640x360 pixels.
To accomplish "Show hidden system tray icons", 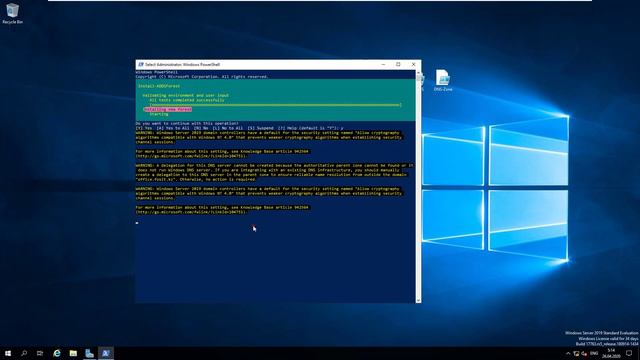I will [x=568, y=353].
